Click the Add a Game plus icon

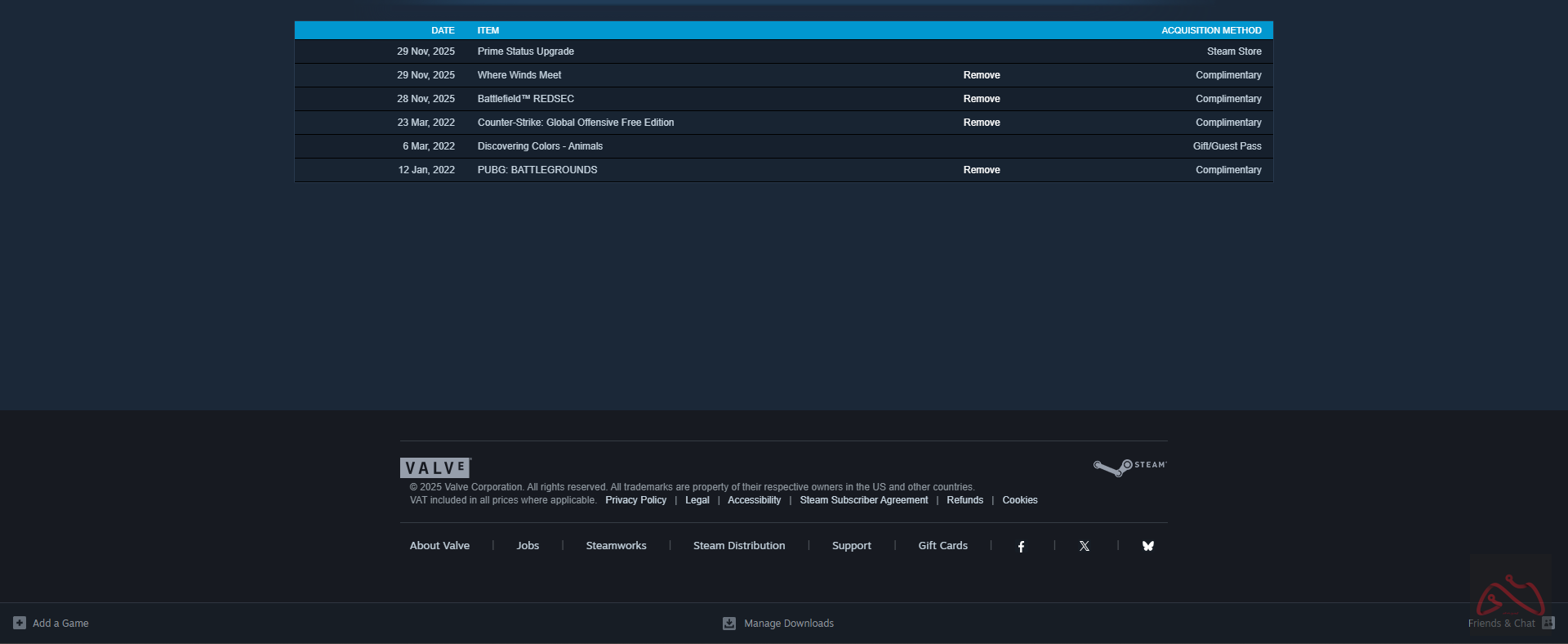(x=20, y=623)
